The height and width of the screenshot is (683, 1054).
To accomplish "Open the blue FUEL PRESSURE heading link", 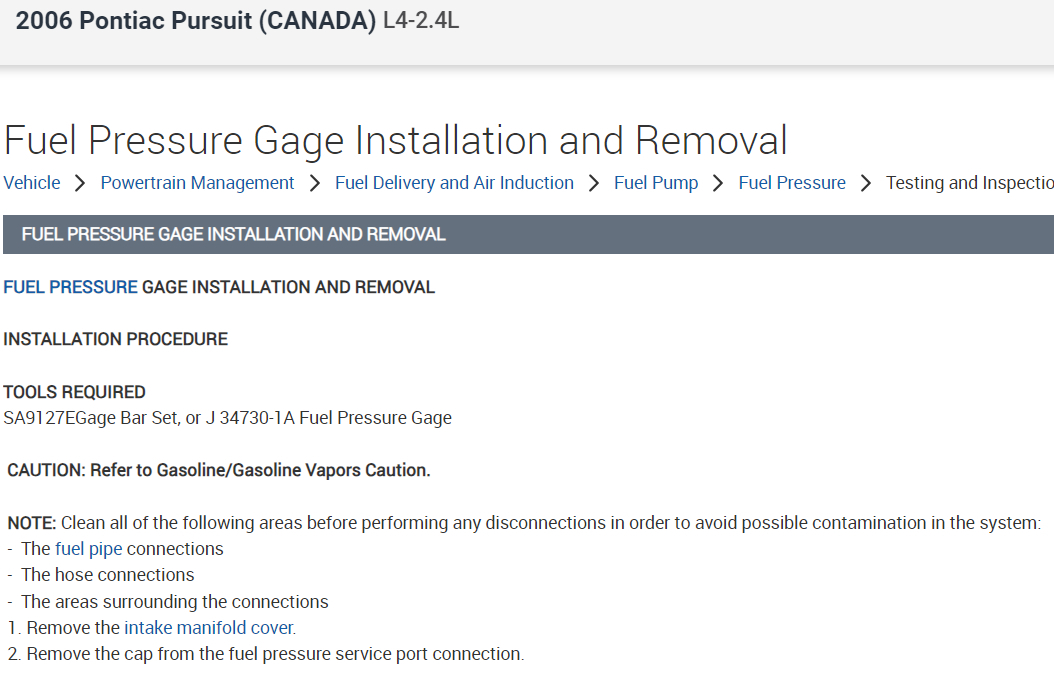I will coord(70,287).
